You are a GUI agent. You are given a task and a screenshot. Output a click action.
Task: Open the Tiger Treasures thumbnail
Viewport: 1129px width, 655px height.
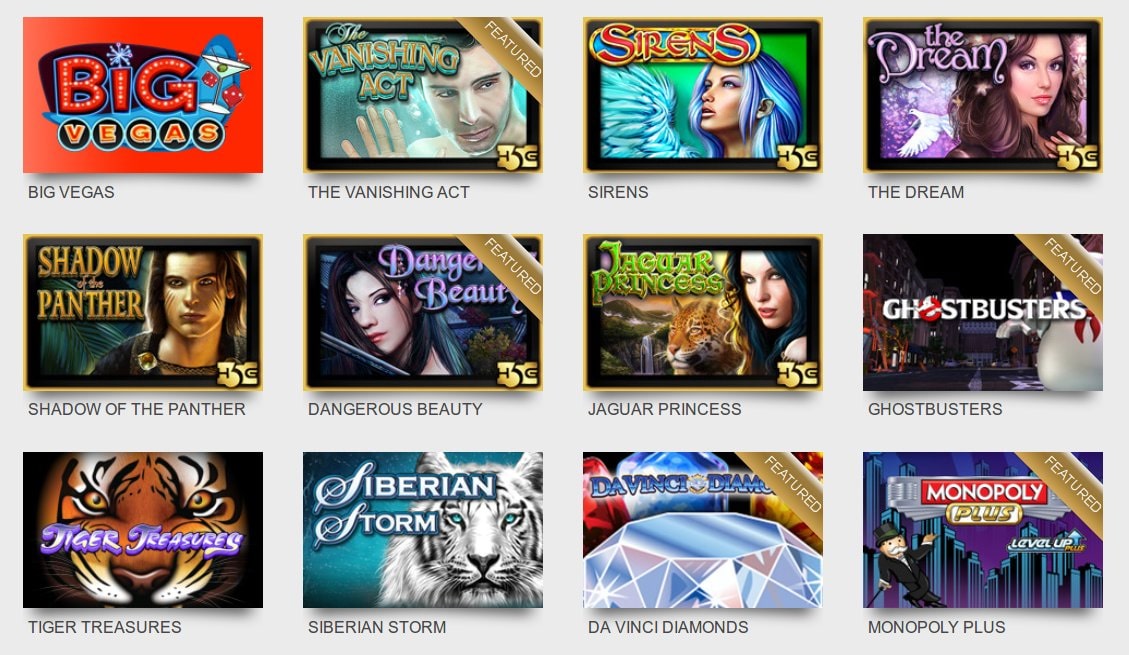coord(143,530)
